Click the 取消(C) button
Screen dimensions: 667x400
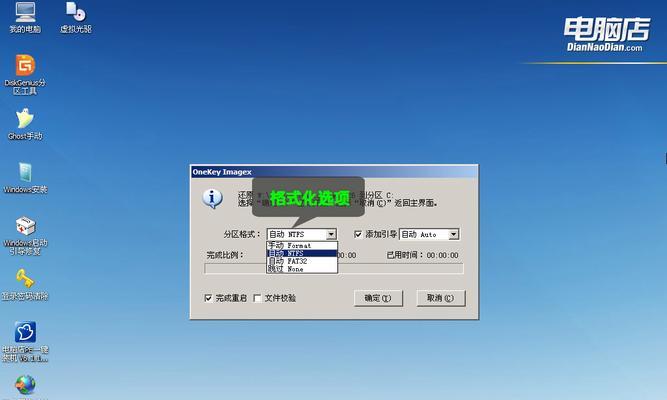point(441,298)
